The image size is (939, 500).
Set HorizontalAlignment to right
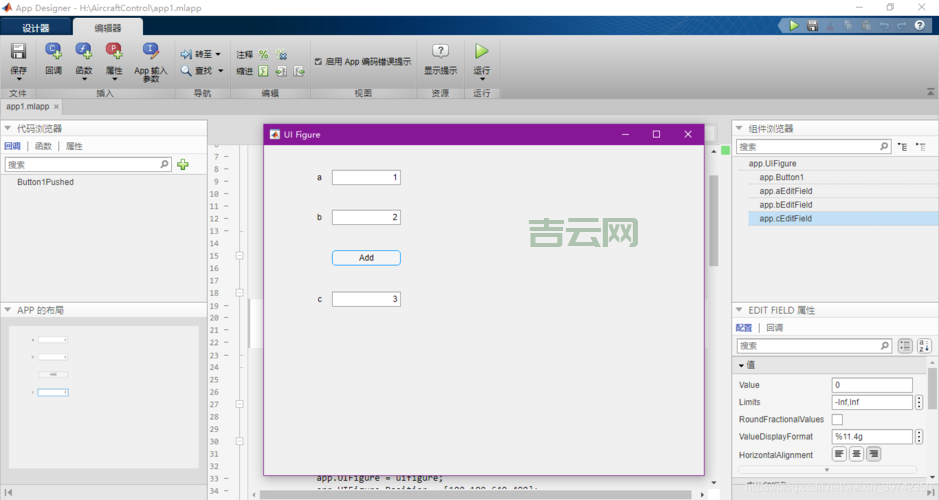(874, 454)
